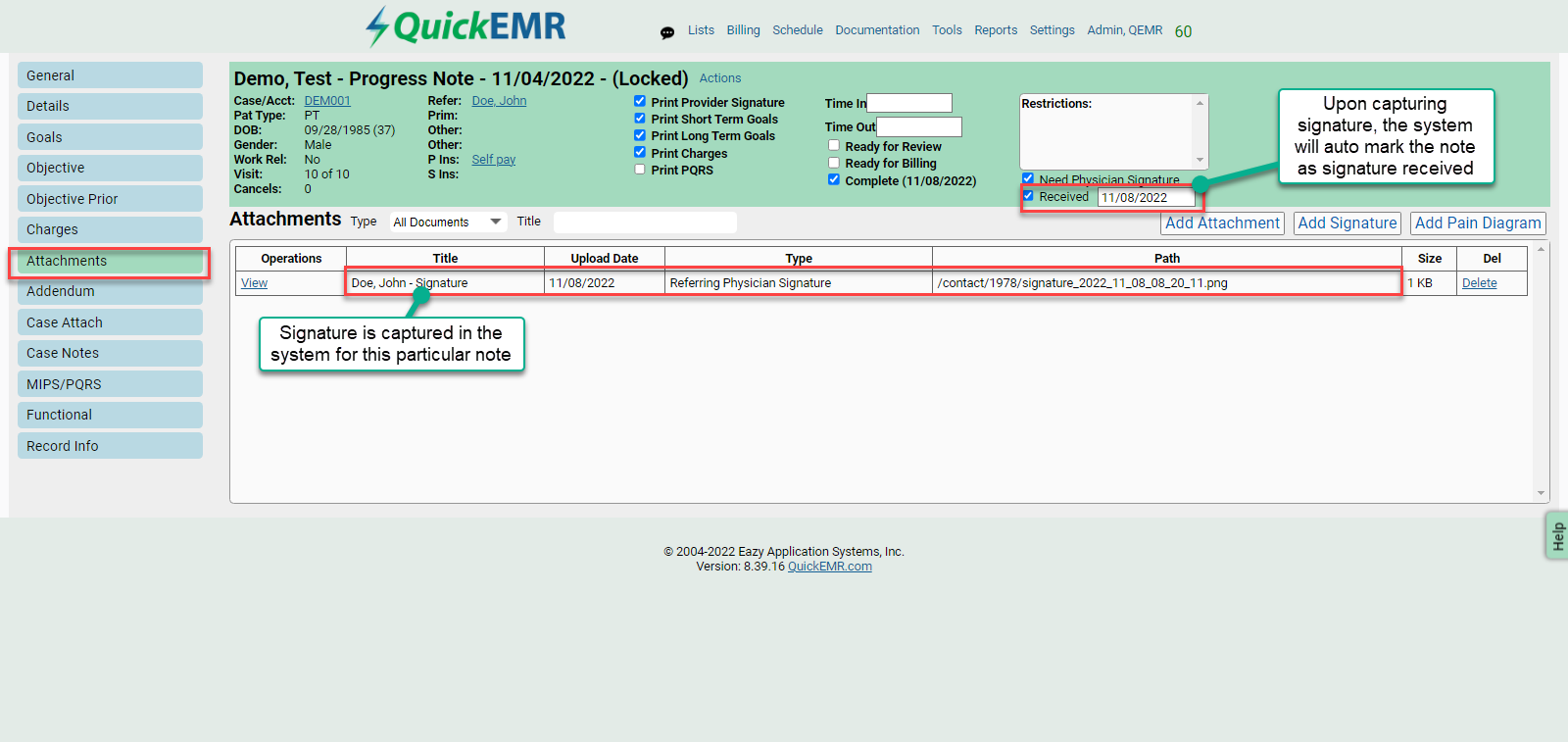Open the Case Notes section

[110, 353]
